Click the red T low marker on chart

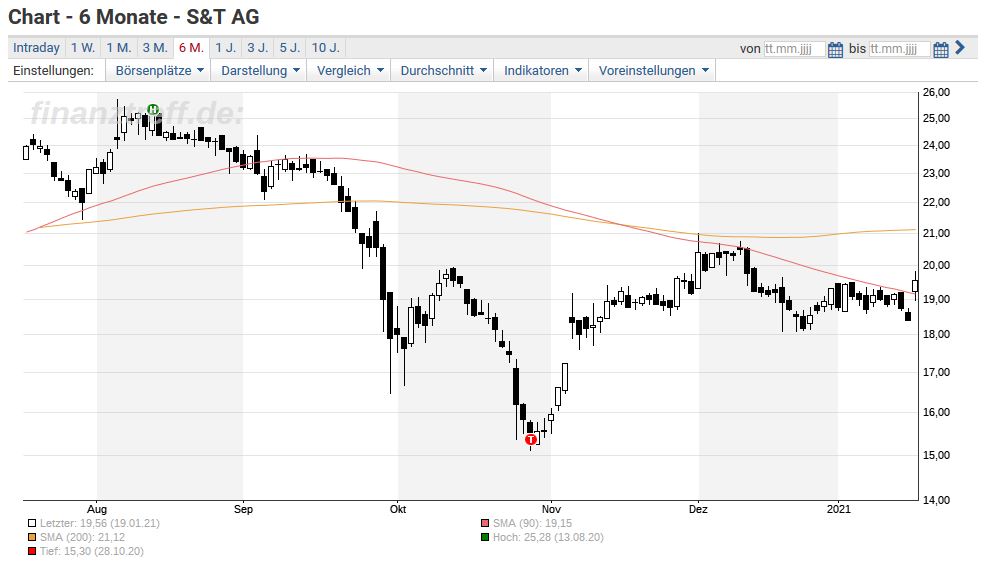tap(531, 440)
